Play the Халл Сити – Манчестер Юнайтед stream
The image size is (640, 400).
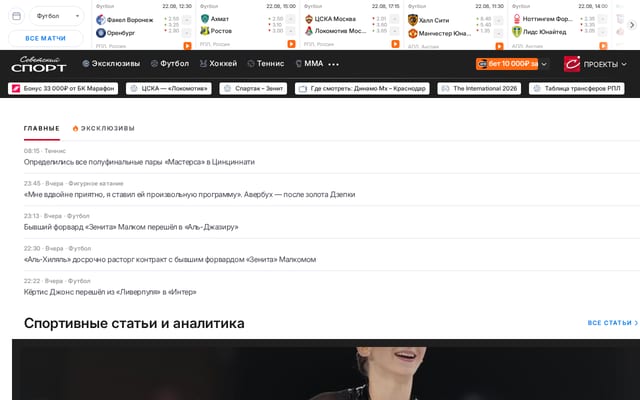tap(500, 46)
